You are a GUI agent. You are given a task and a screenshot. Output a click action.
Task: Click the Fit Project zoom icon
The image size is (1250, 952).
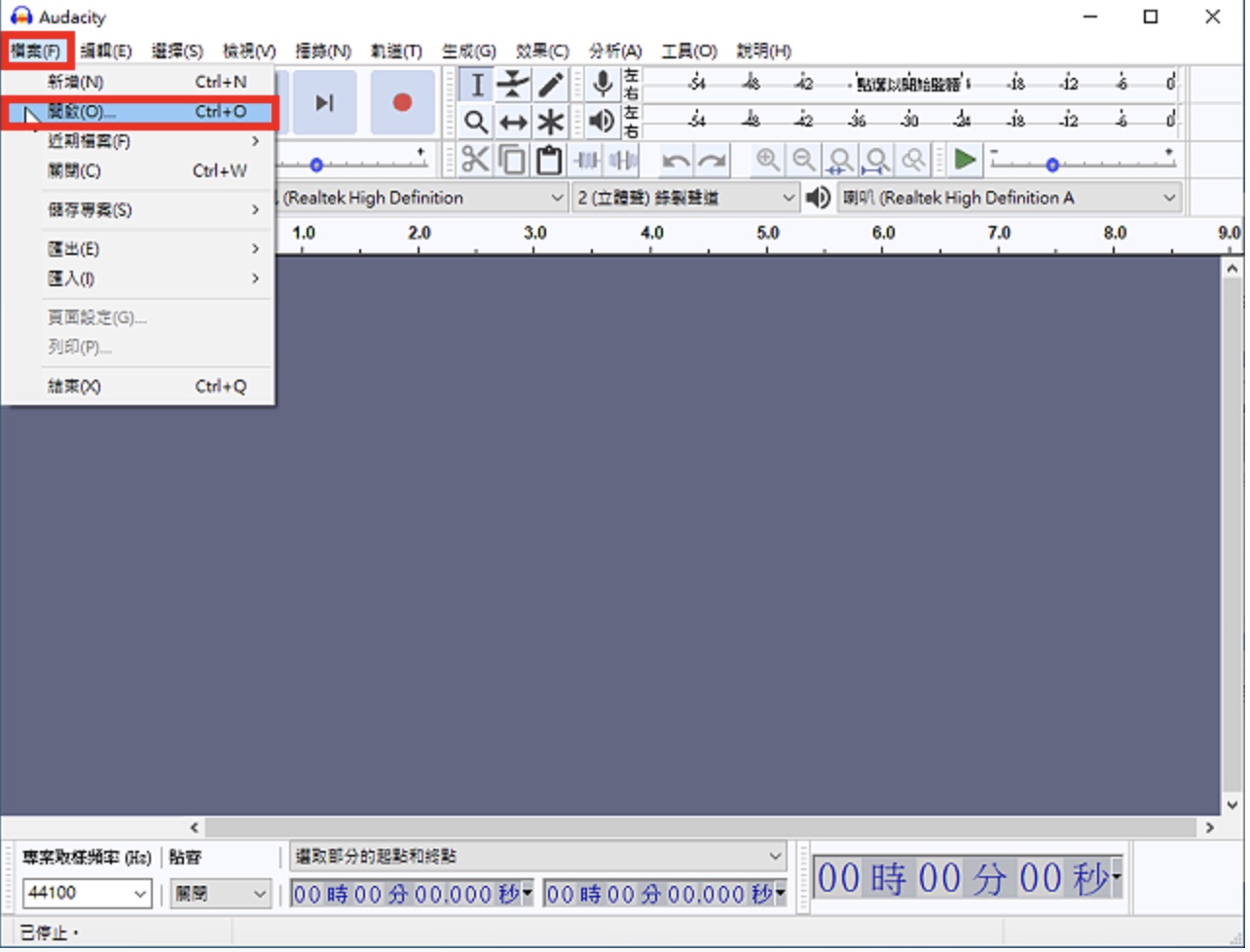pos(877,160)
